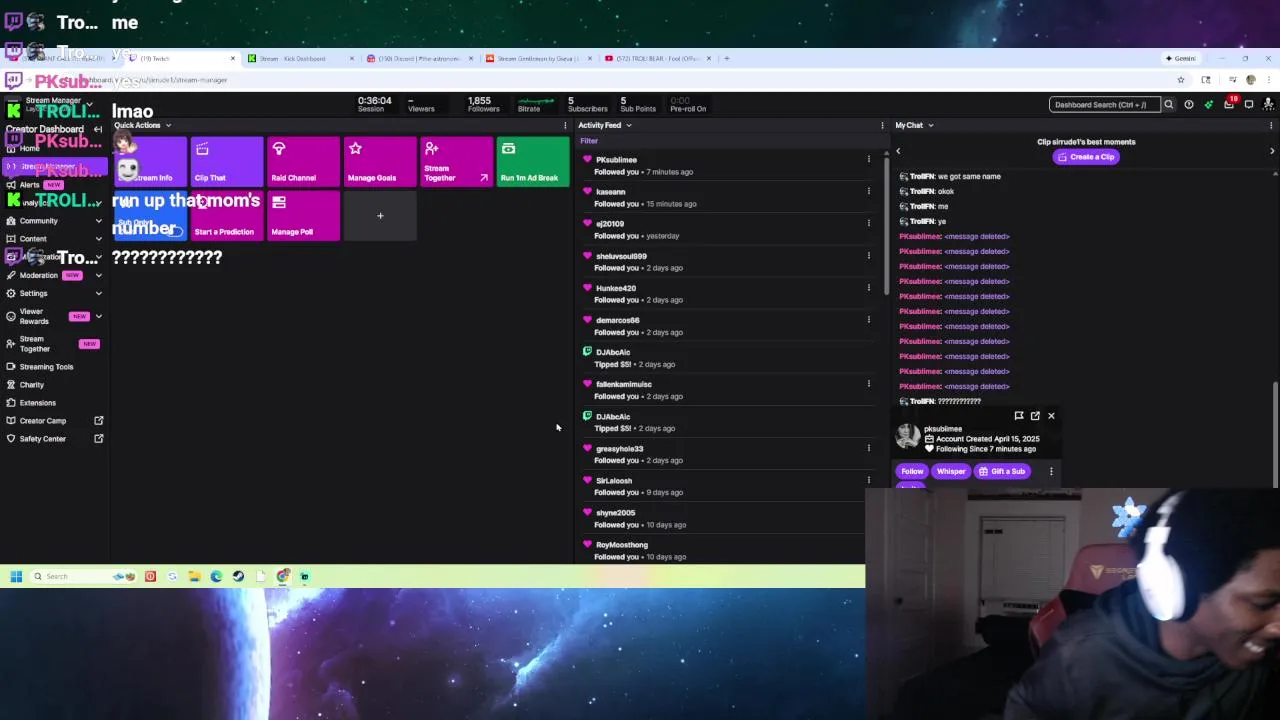Add a new quick action tile
This screenshot has height=720, width=1280.
380,215
